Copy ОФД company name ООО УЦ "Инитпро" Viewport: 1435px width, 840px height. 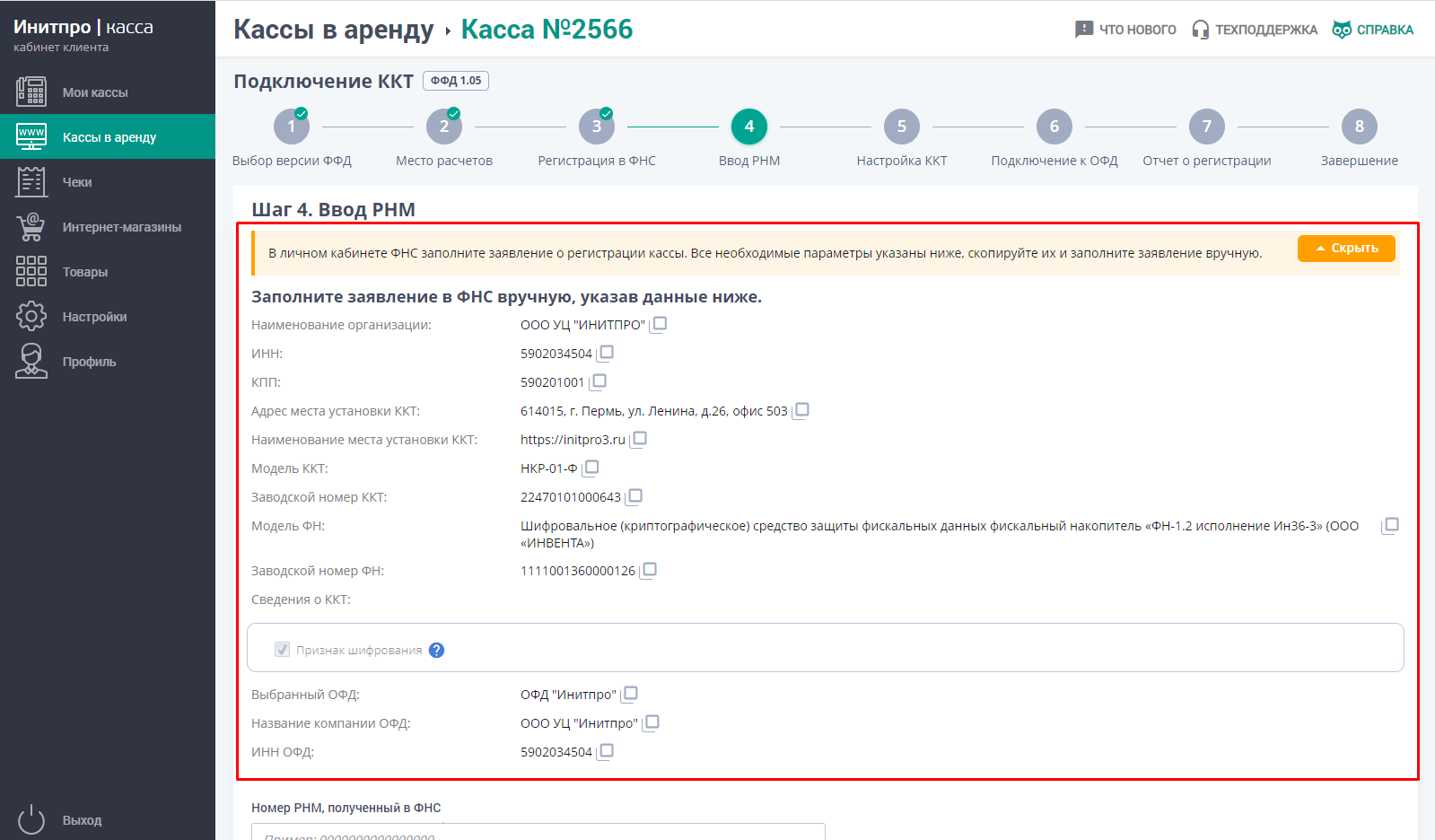point(652,723)
